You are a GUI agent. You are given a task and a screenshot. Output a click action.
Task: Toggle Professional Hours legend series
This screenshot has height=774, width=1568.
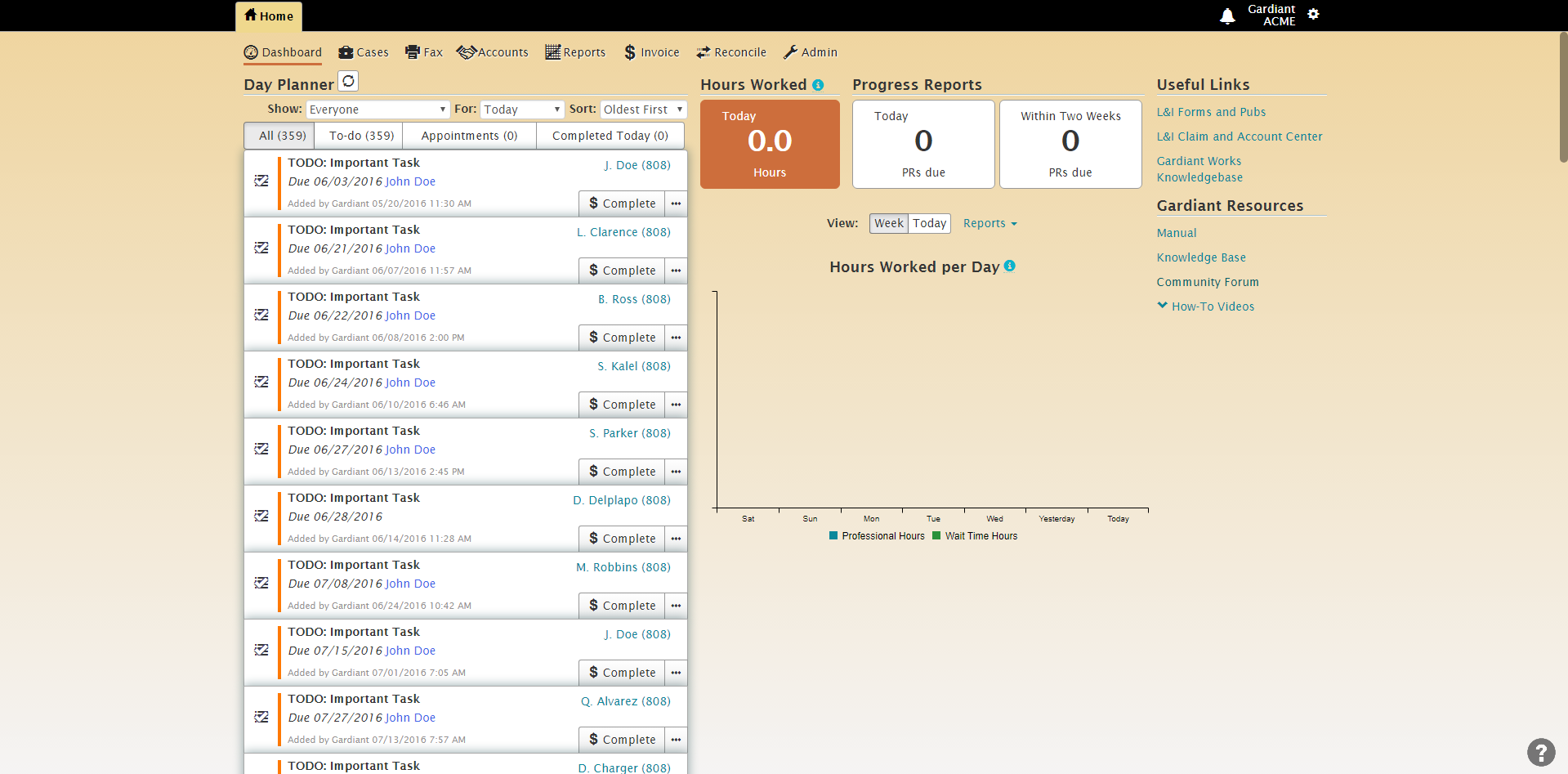[877, 536]
